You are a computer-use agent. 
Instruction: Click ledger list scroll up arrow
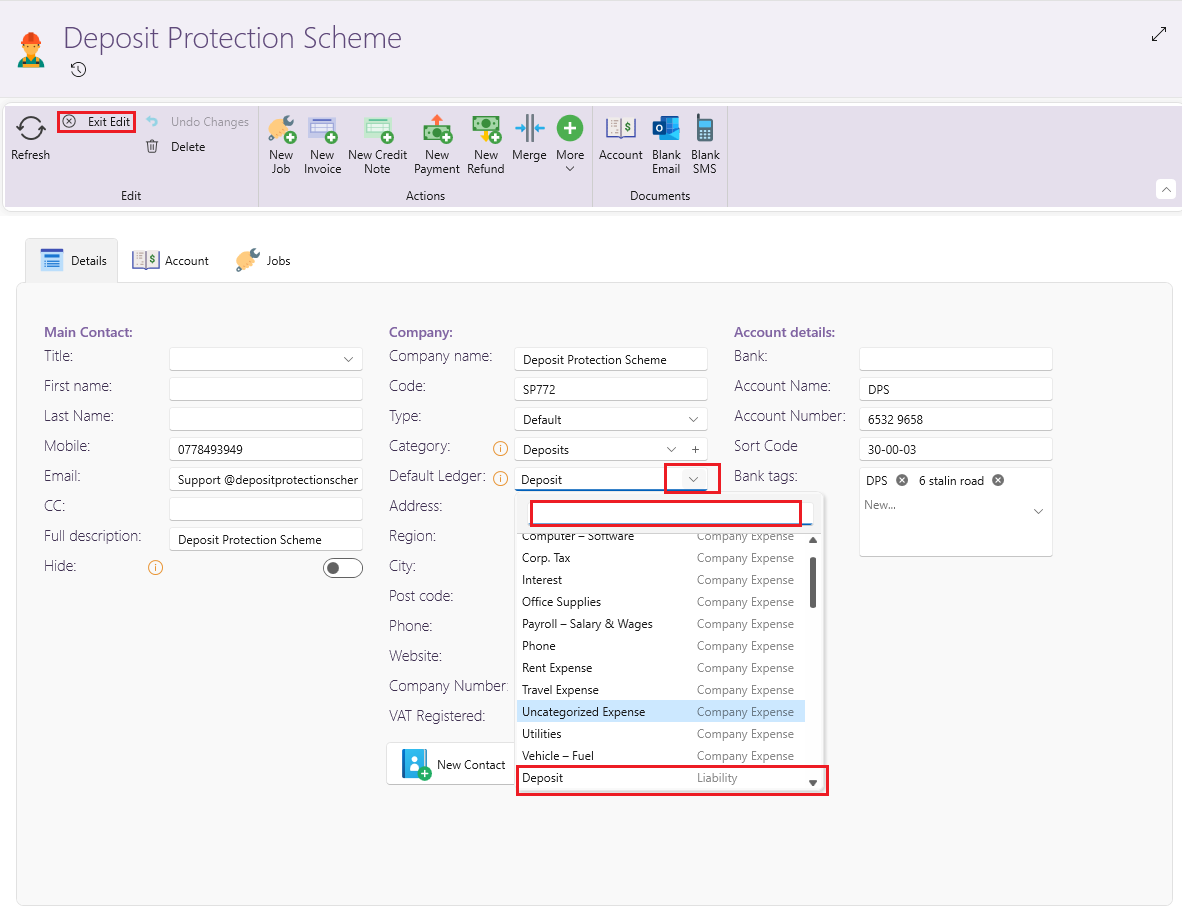click(813, 540)
